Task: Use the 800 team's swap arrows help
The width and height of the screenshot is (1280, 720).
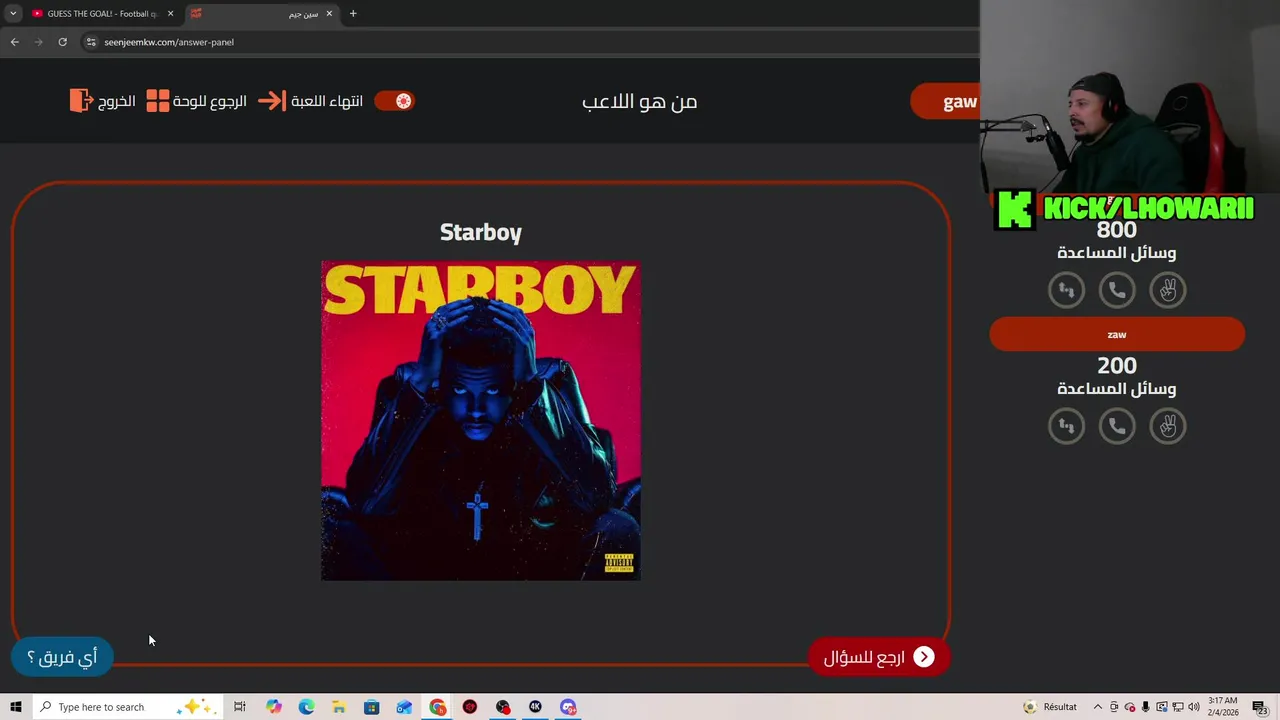Action: (x=1066, y=290)
